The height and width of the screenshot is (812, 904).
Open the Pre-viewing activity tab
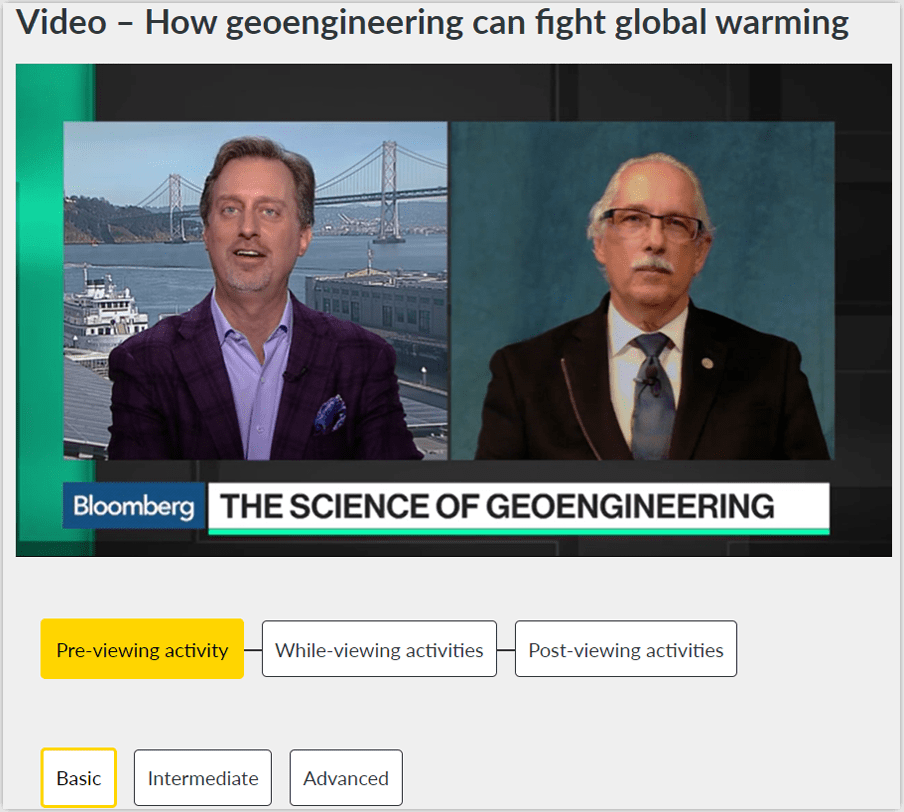[x=142, y=649]
